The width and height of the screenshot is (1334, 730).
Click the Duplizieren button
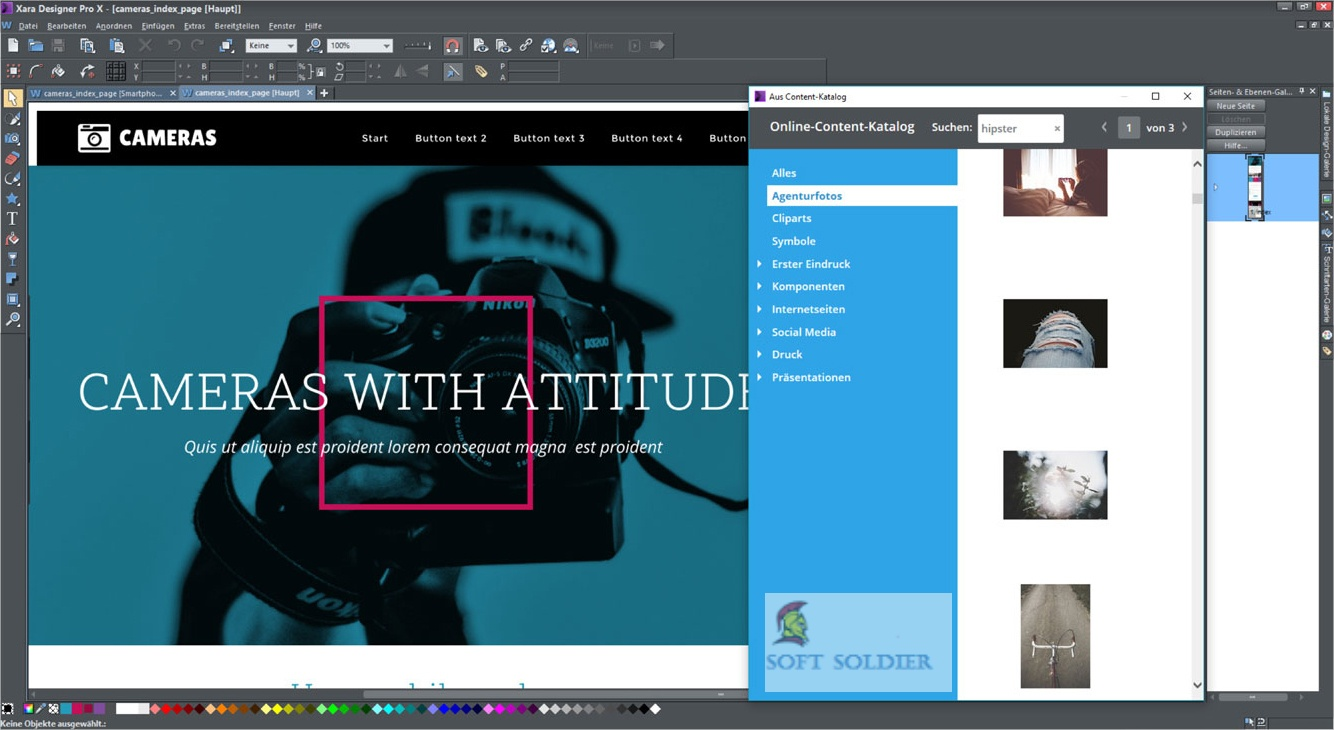tap(1236, 132)
